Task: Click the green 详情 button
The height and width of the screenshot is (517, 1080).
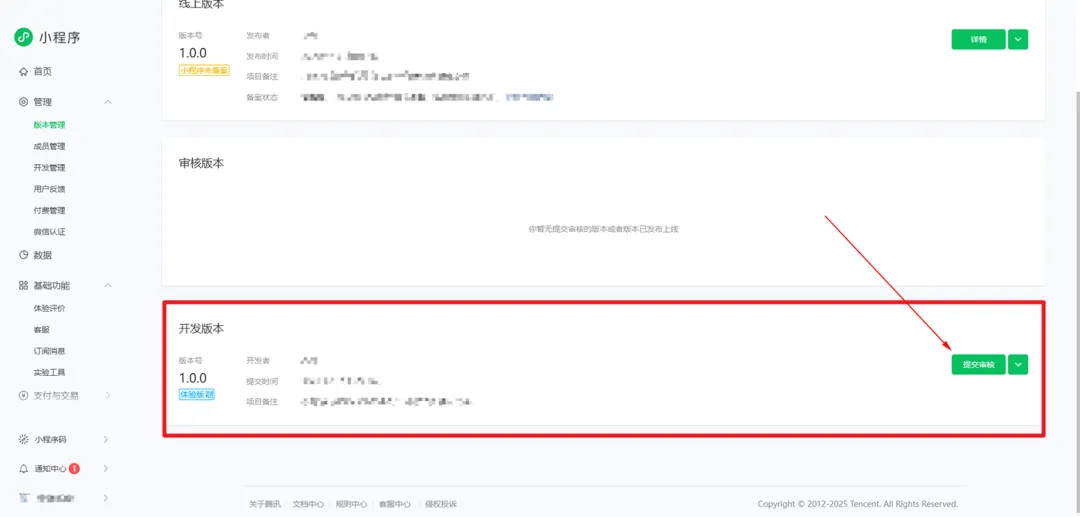Action: click(979, 39)
